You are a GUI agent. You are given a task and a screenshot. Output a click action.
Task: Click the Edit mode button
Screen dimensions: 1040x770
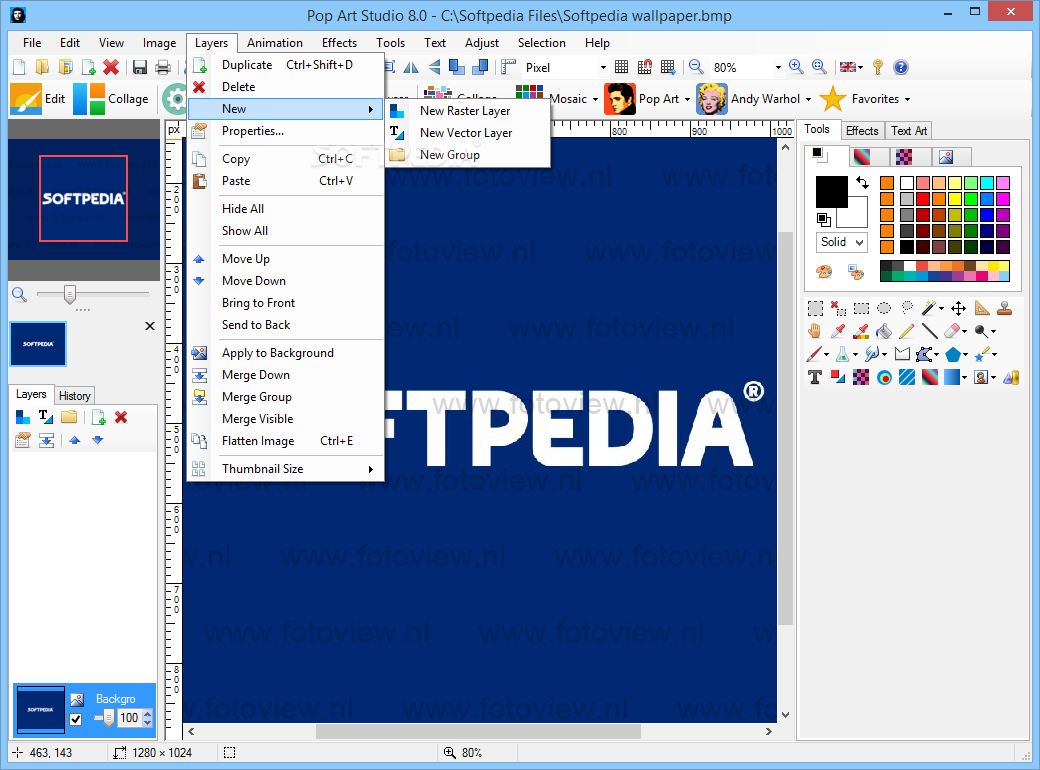[38, 99]
